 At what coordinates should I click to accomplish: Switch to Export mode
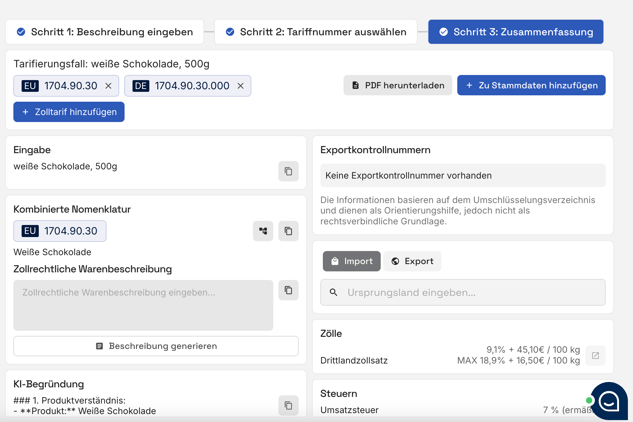412,261
